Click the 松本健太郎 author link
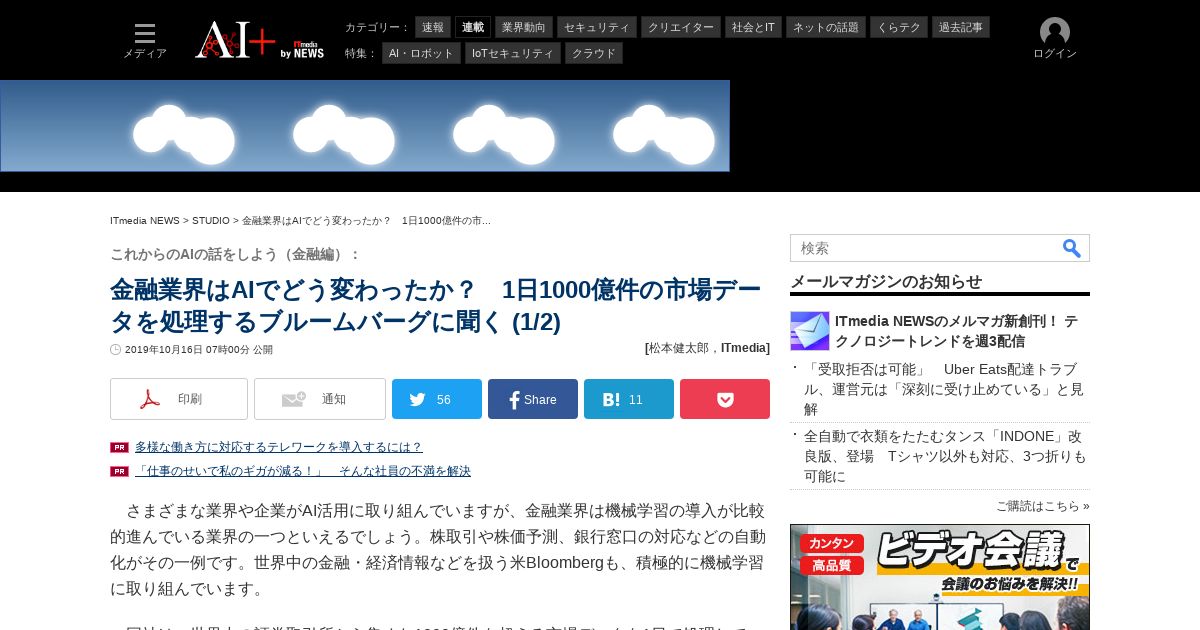 [x=681, y=348]
